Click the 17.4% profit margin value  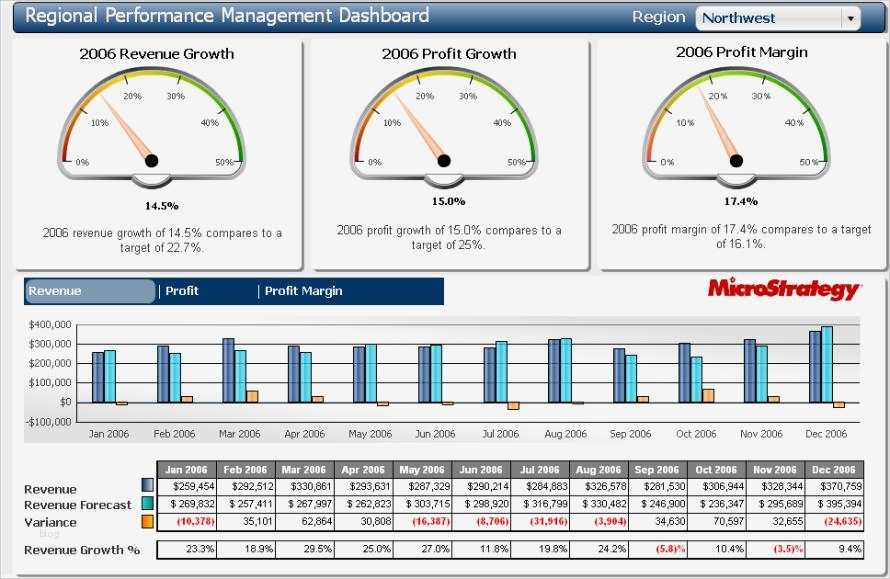pyautogui.click(x=741, y=201)
